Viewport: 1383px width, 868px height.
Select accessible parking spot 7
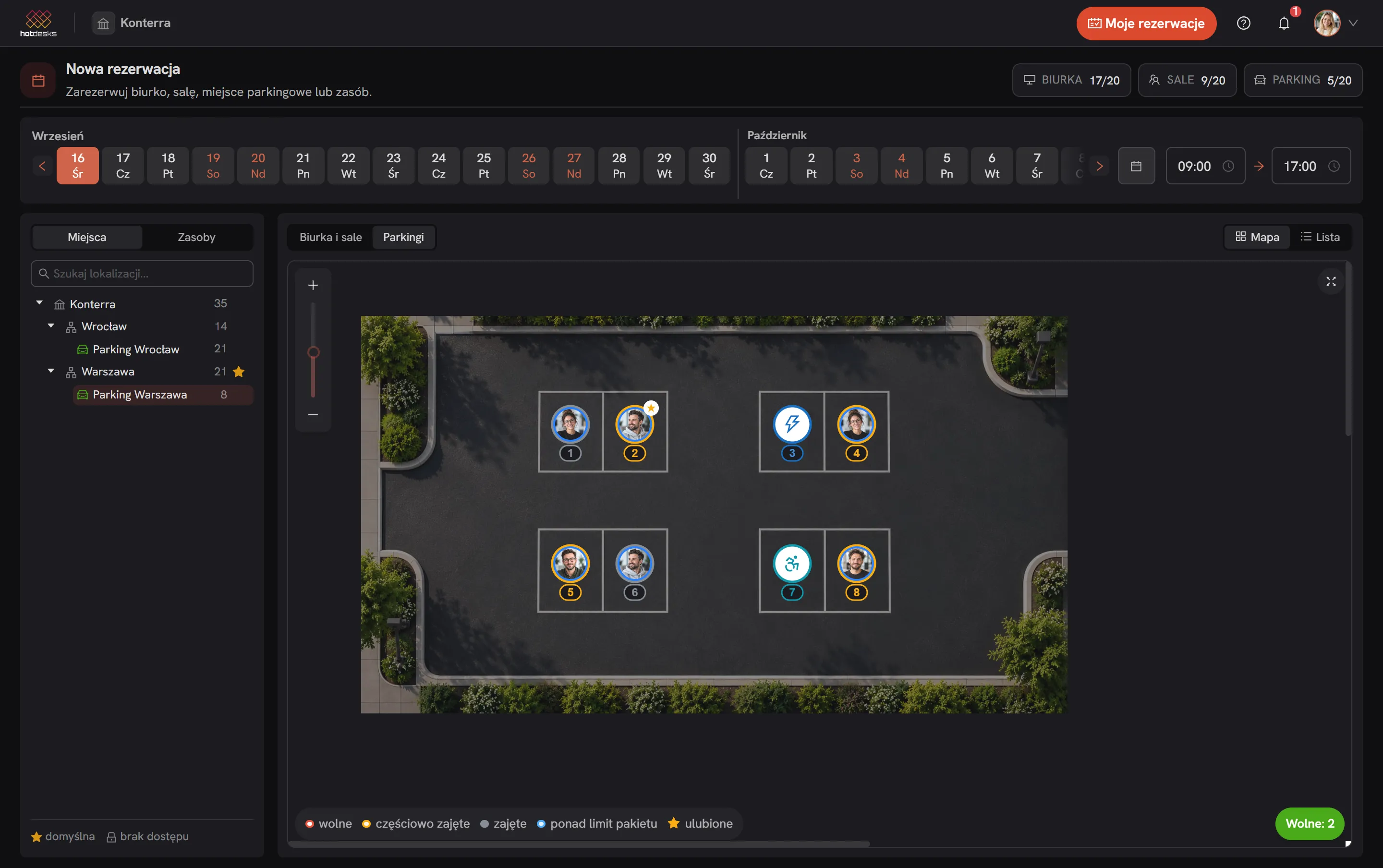point(792,564)
